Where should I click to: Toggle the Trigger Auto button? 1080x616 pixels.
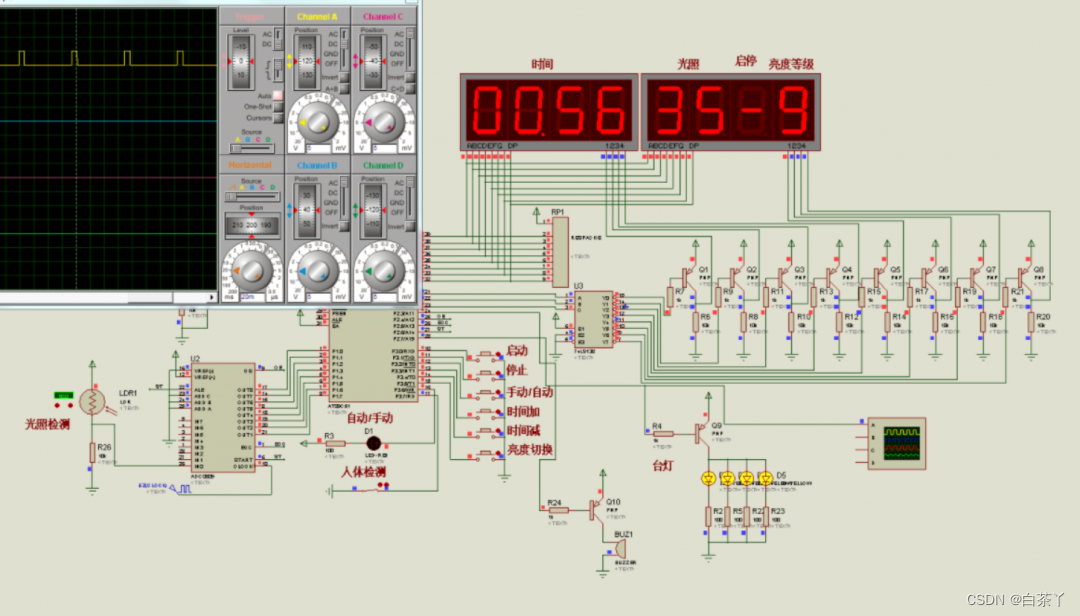tap(278, 96)
